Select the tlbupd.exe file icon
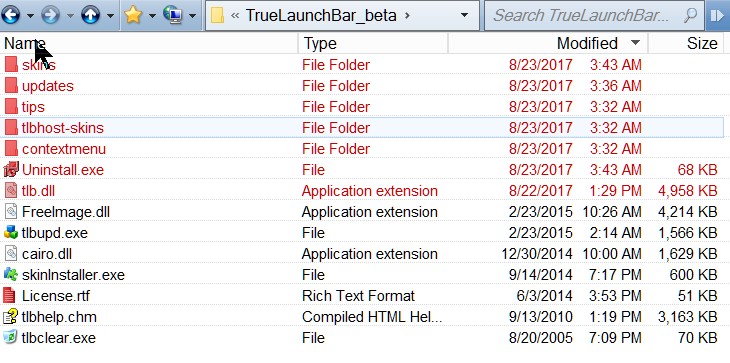Viewport: 730px width, 363px height. (x=10, y=233)
